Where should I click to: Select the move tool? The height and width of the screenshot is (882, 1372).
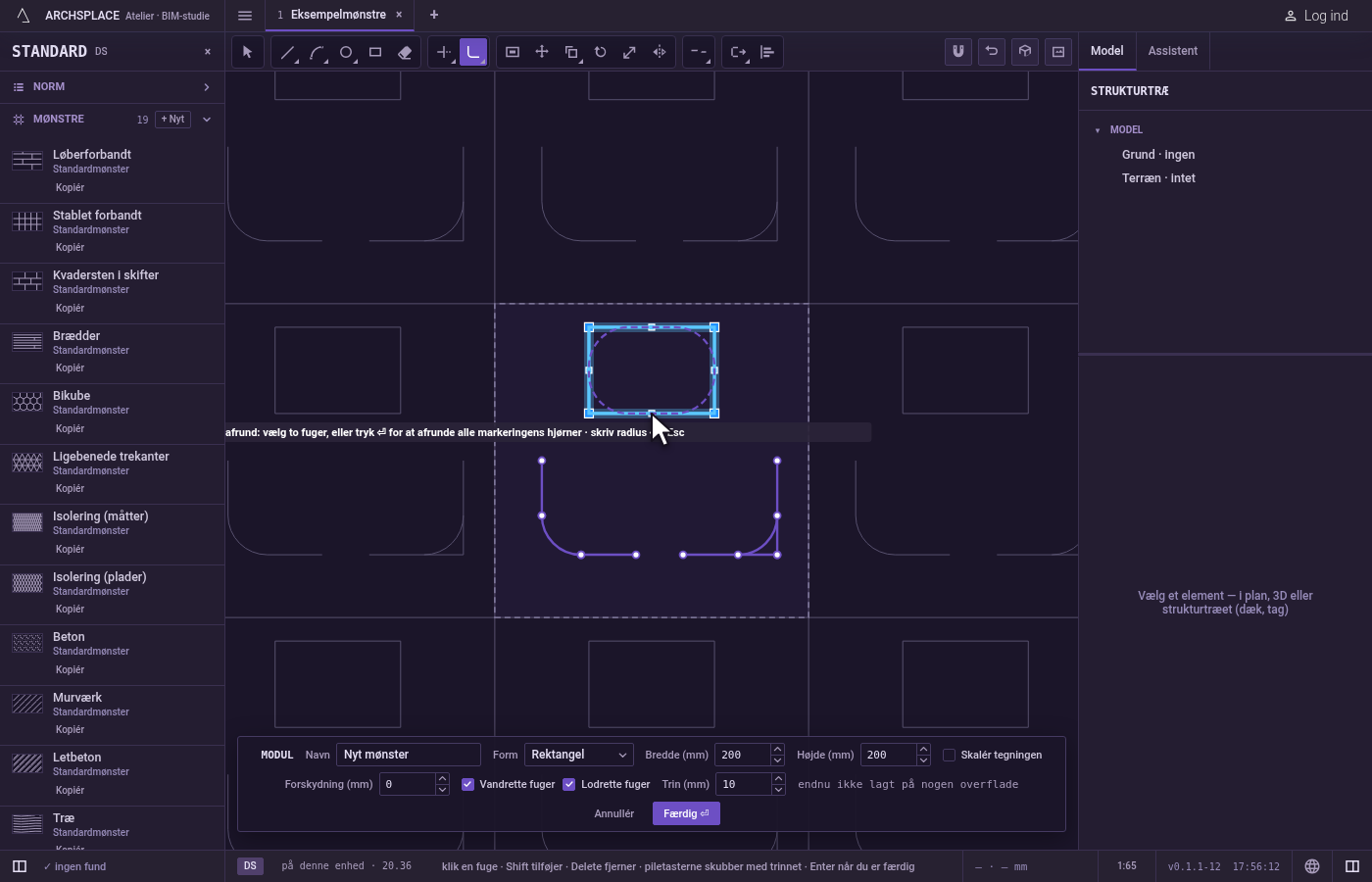pos(542,52)
